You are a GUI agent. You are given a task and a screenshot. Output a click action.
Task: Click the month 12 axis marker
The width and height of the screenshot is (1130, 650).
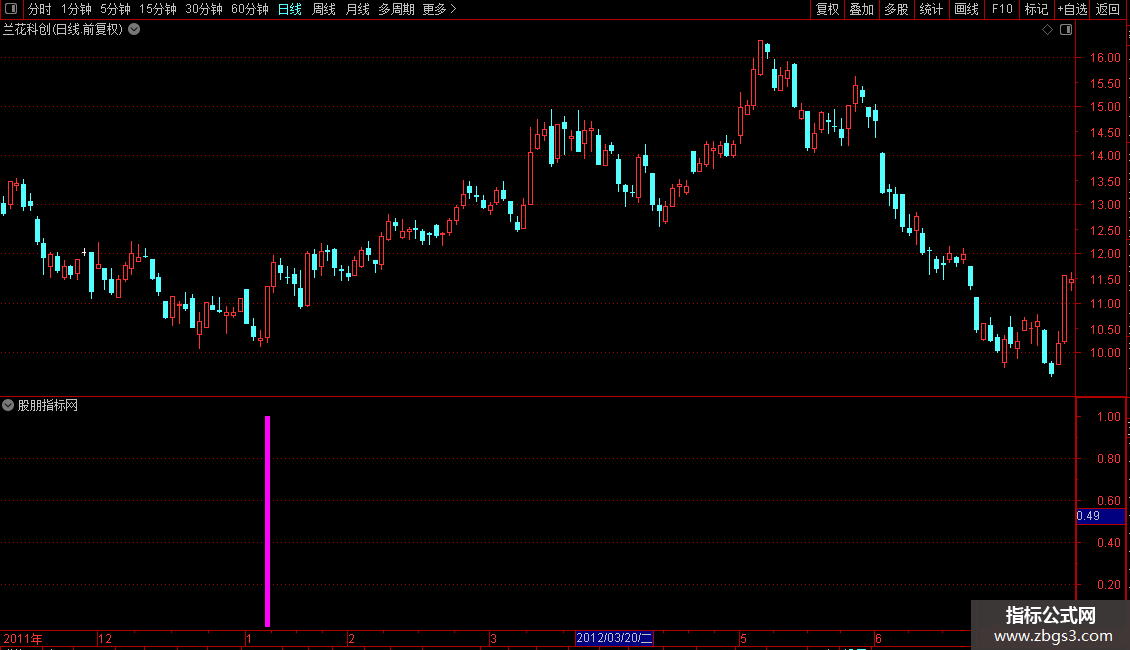[105, 638]
